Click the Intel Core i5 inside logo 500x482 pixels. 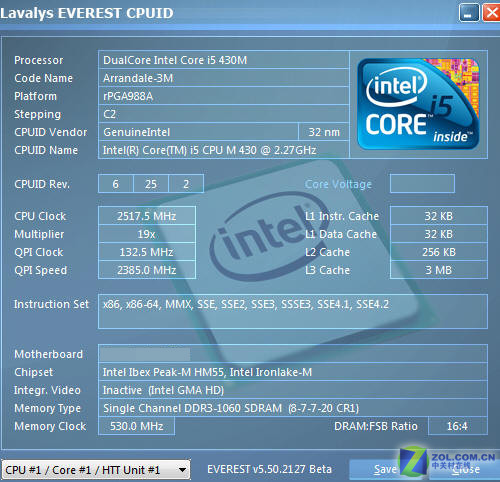[418, 104]
